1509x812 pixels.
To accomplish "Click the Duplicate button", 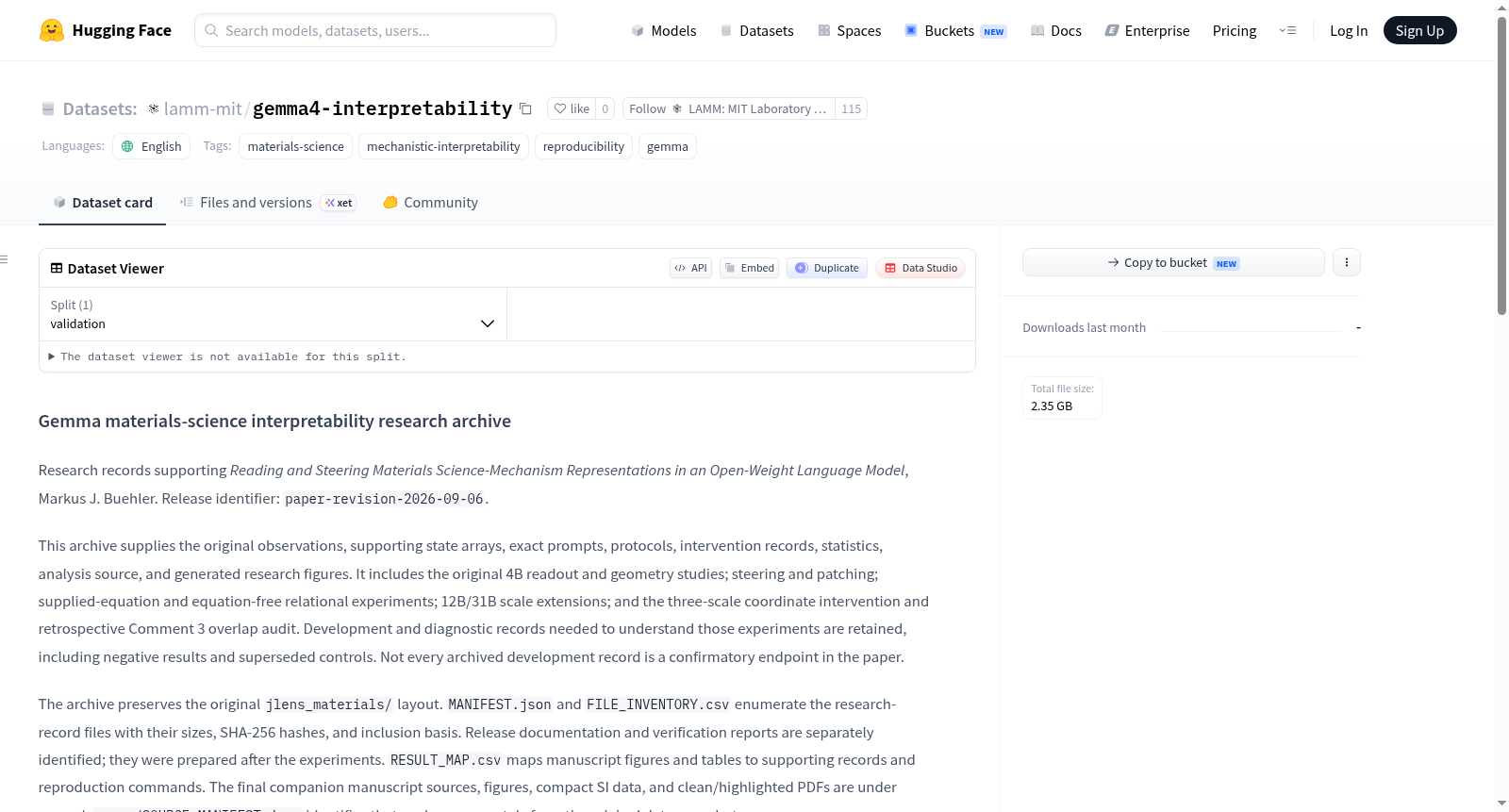I will 827,268.
